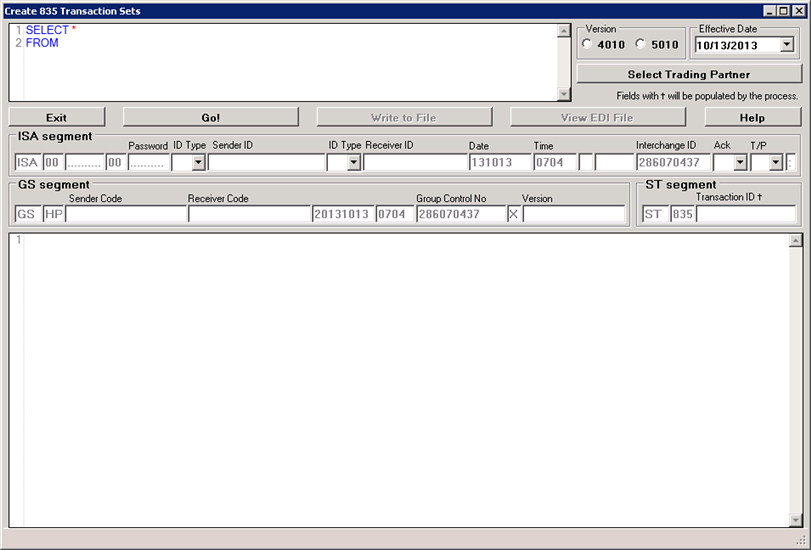
Task: Expand the ISA Receiver ID Type dropdown
Action: (354, 162)
